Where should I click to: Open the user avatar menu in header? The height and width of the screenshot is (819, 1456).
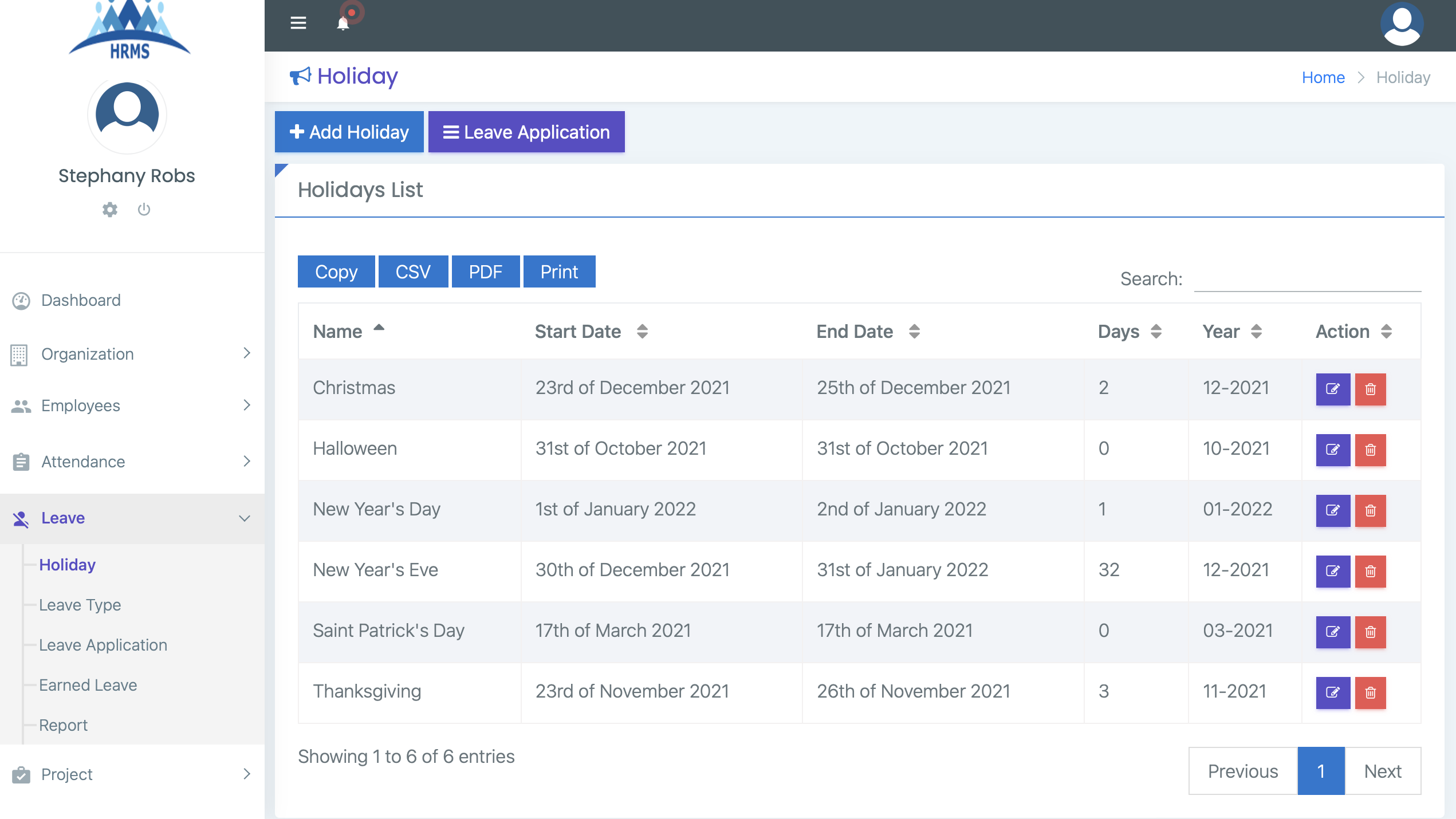point(1402,24)
